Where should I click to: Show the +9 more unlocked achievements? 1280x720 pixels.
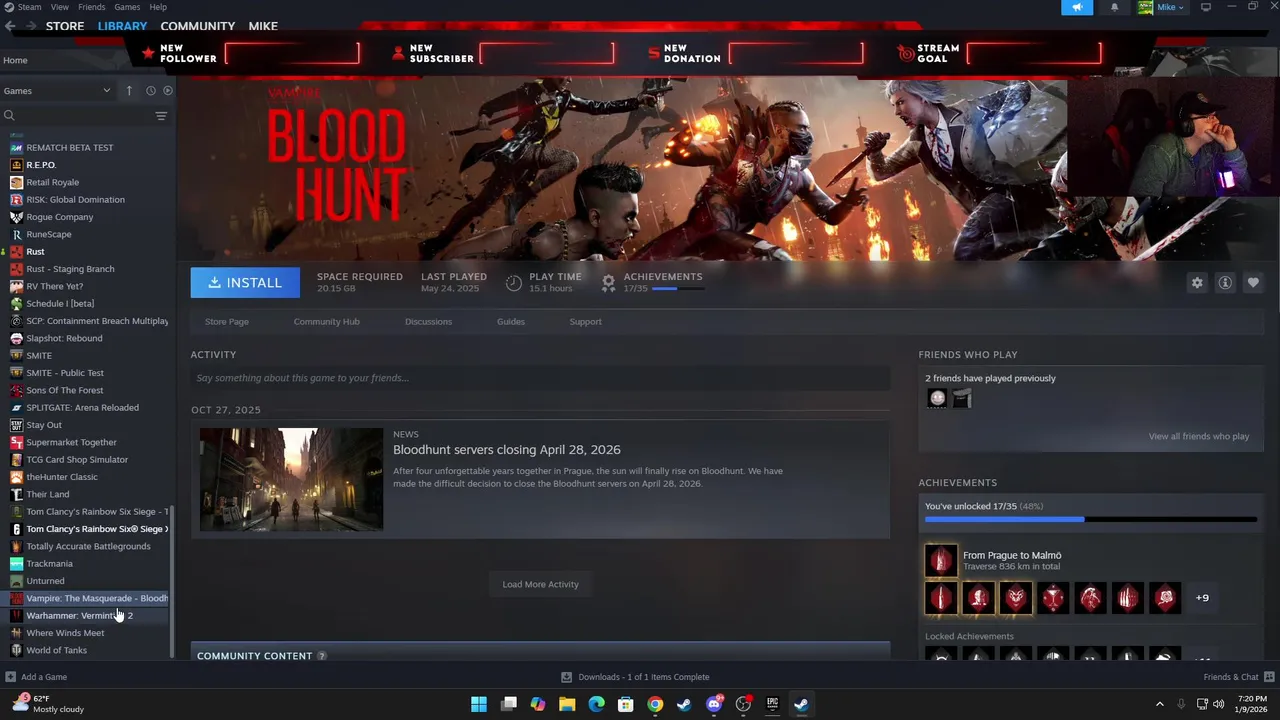pyautogui.click(x=1202, y=598)
